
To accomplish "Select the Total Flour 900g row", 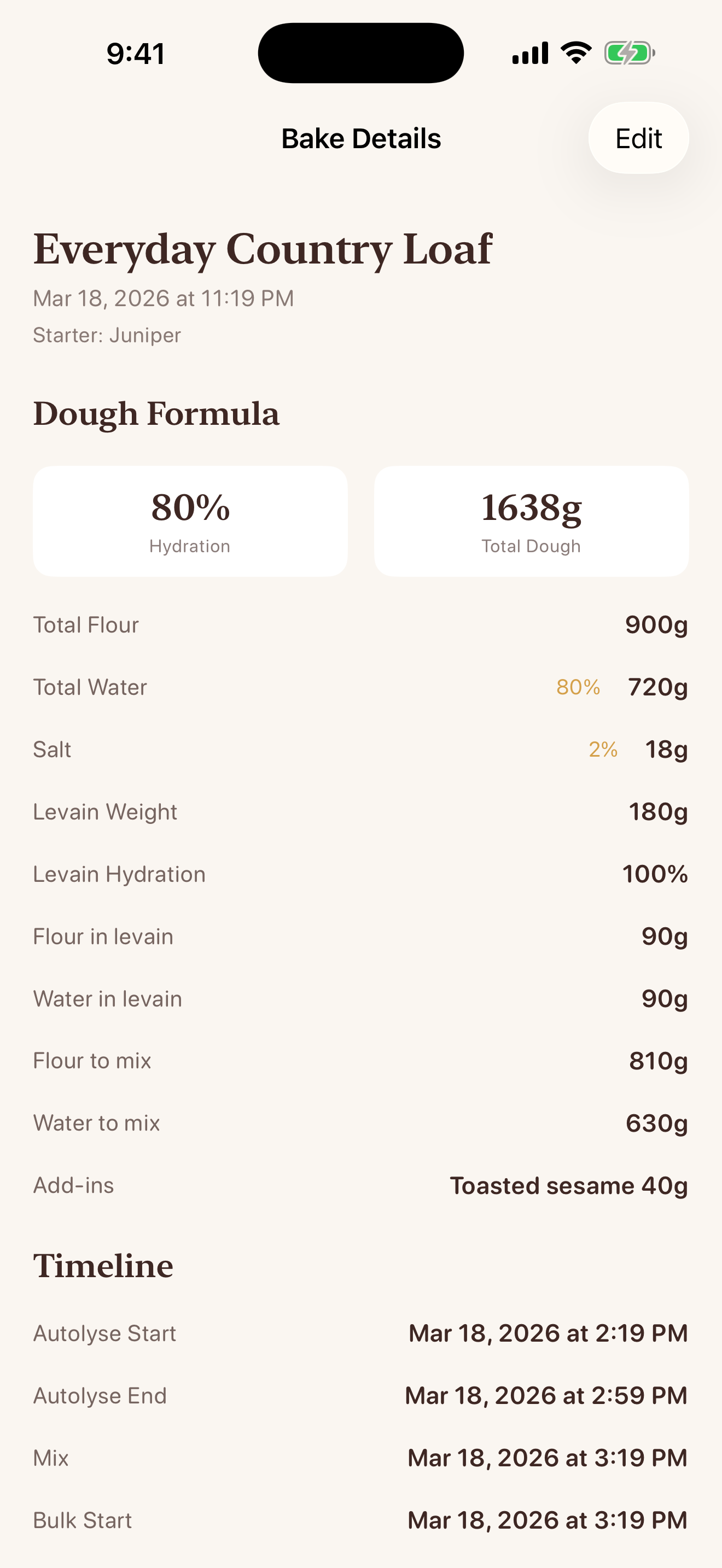I will pos(360,625).
